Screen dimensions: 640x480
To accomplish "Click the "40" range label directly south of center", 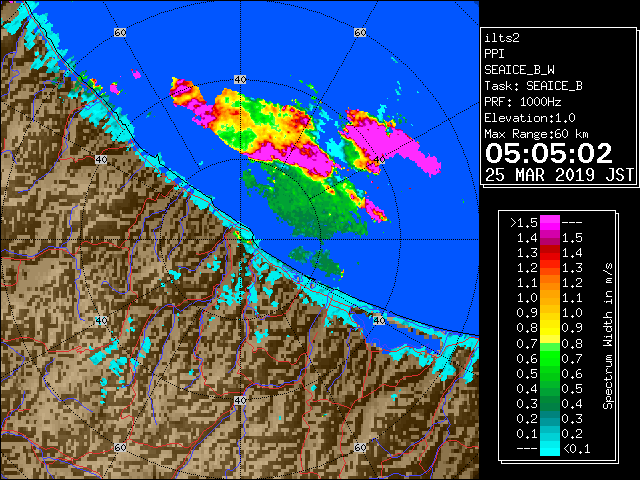I will (x=240, y=400).
